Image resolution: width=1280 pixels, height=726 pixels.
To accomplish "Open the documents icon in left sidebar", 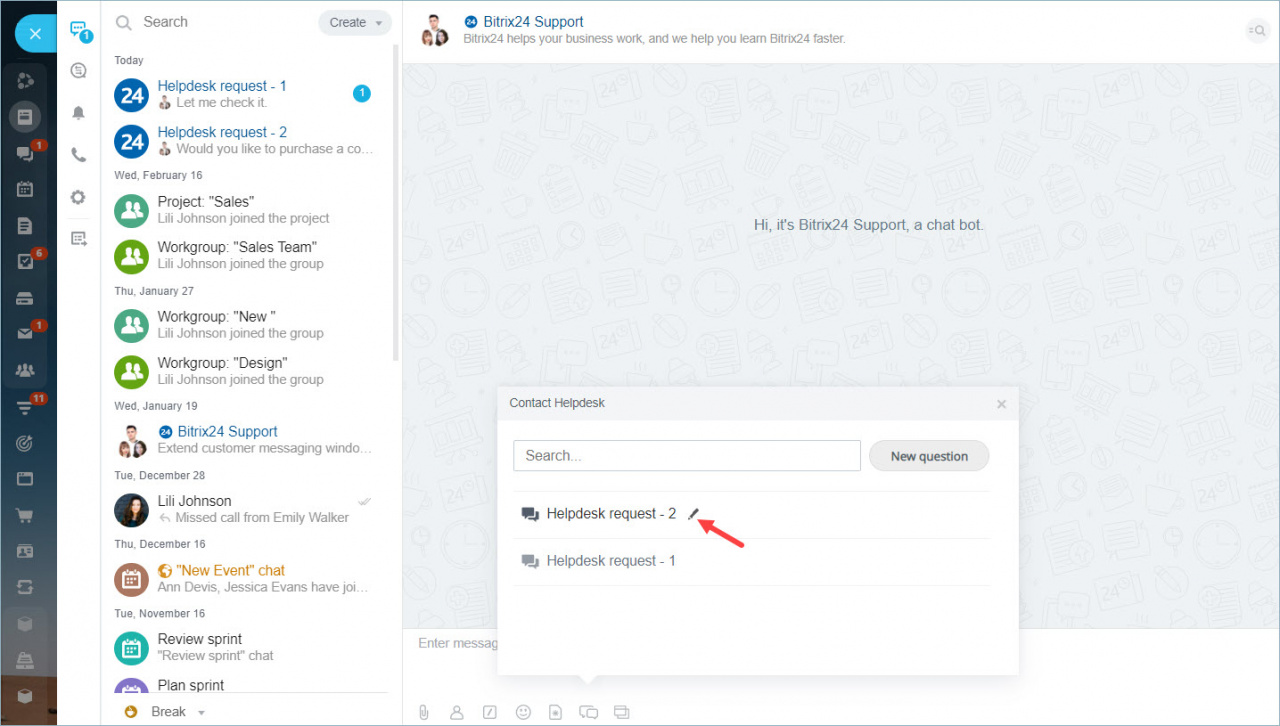I will click(x=26, y=226).
